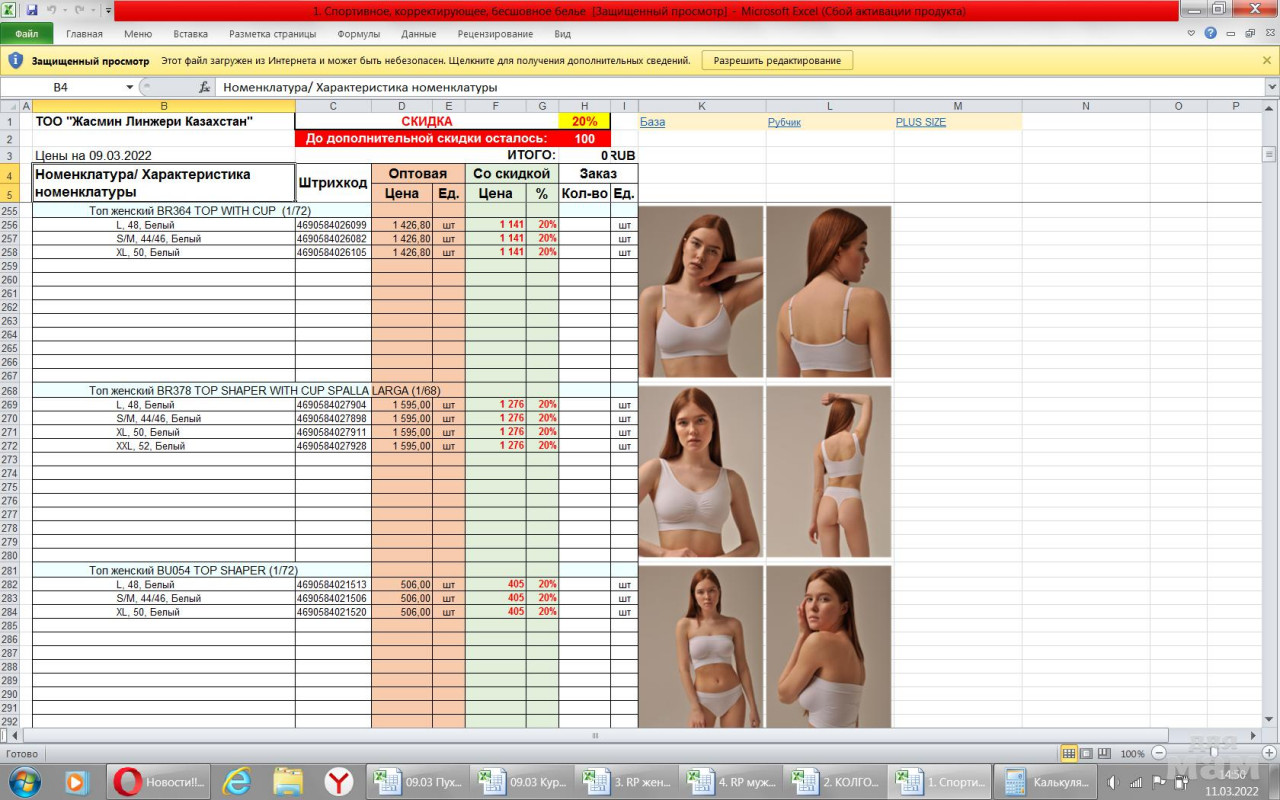Screen dimensions: 1280x800
Task: Open the Файл tab
Action: point(27,33)
